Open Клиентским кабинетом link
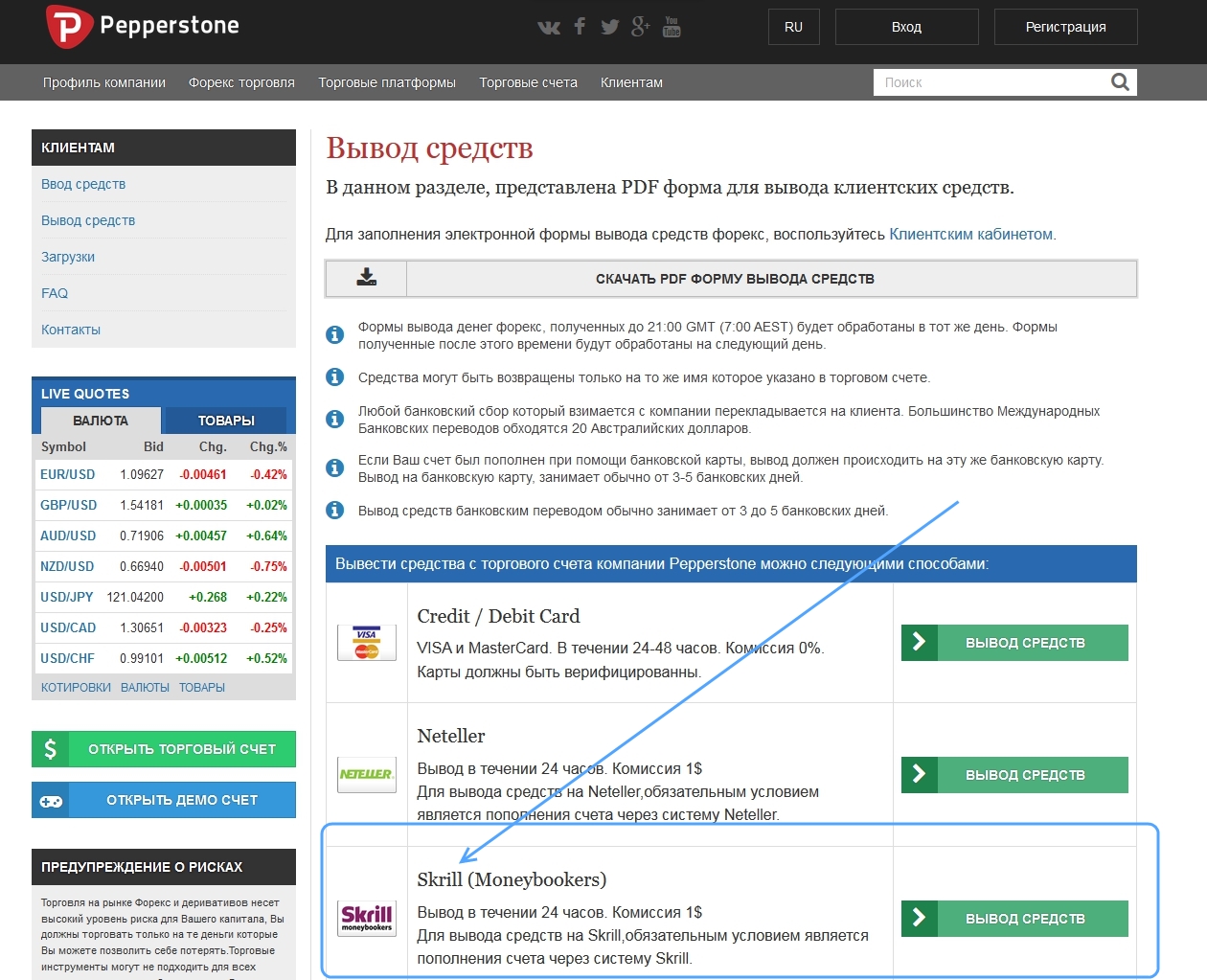Image resolution: width=1207 pixels, height=980 pixels. (x=971, y=234)
